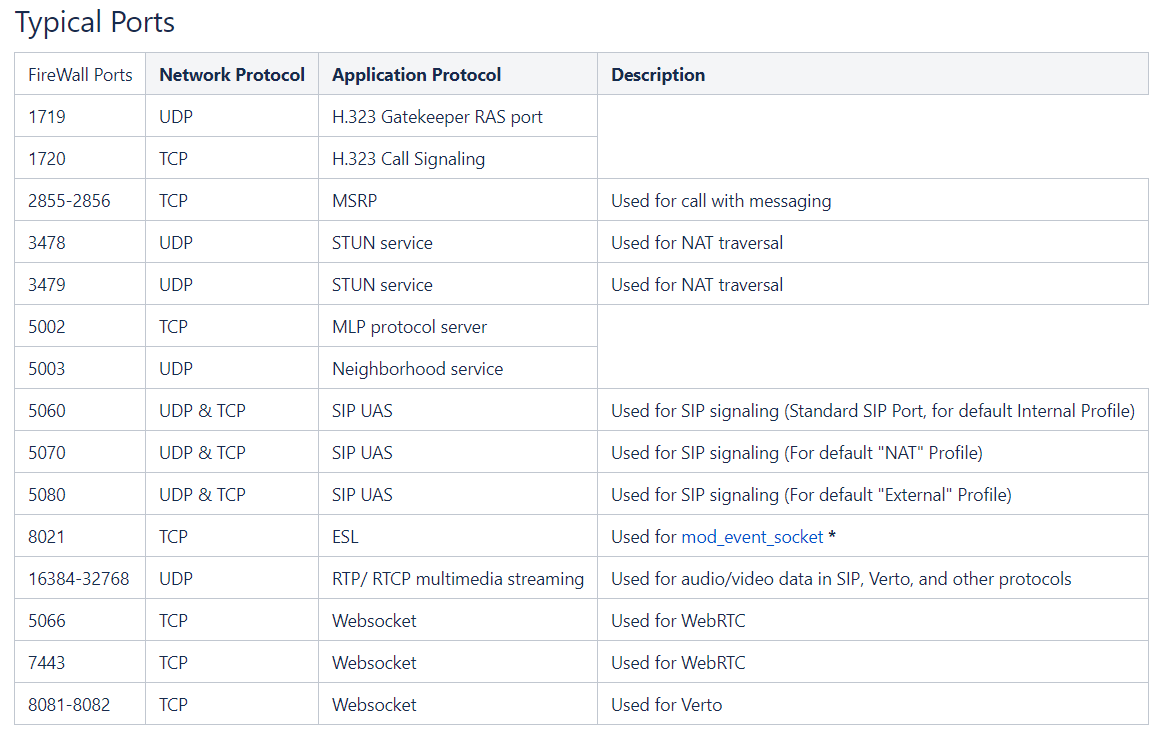Click Used for call with messaging description

[873, 200]
